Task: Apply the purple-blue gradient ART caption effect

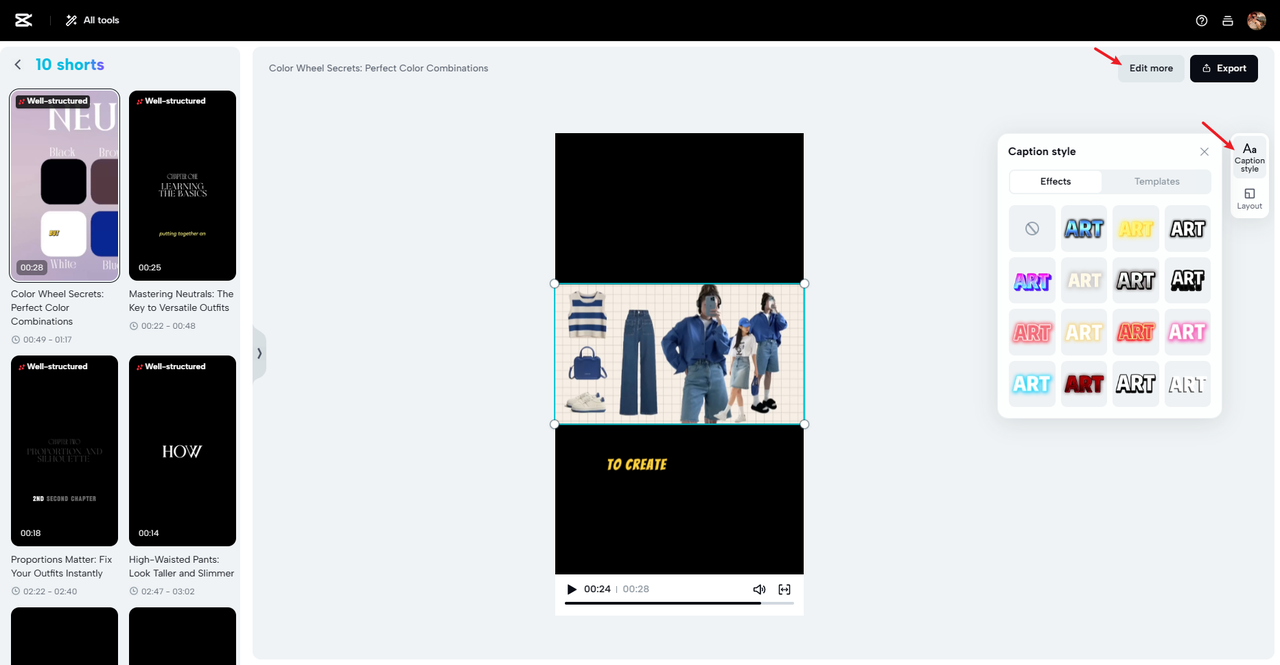Action: tap(1032, 281)
